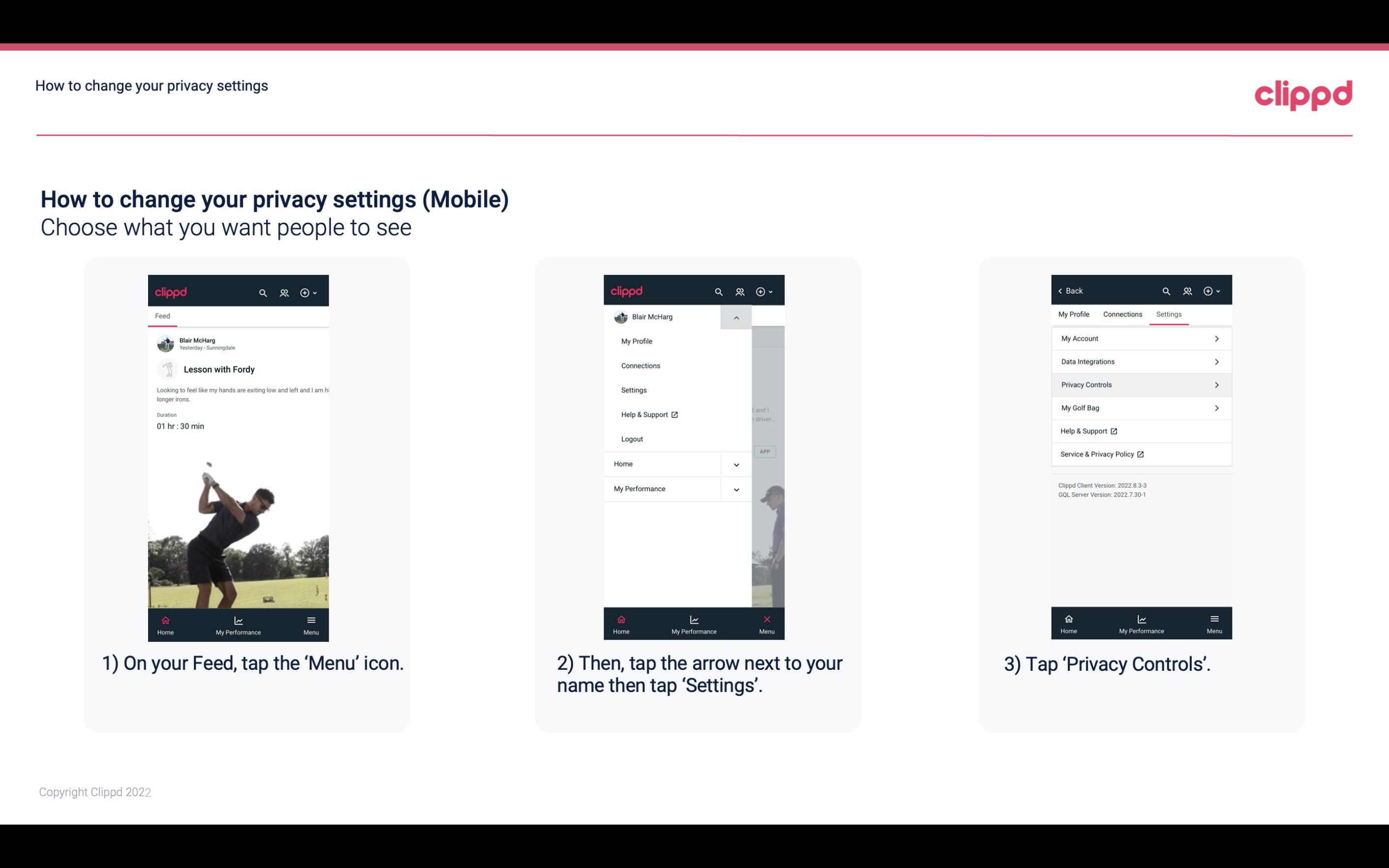Tap the Service & Privacy Policy link
Image resolution: width=1389 pixels, height=868 pixels.
[x=1102, y=454]
